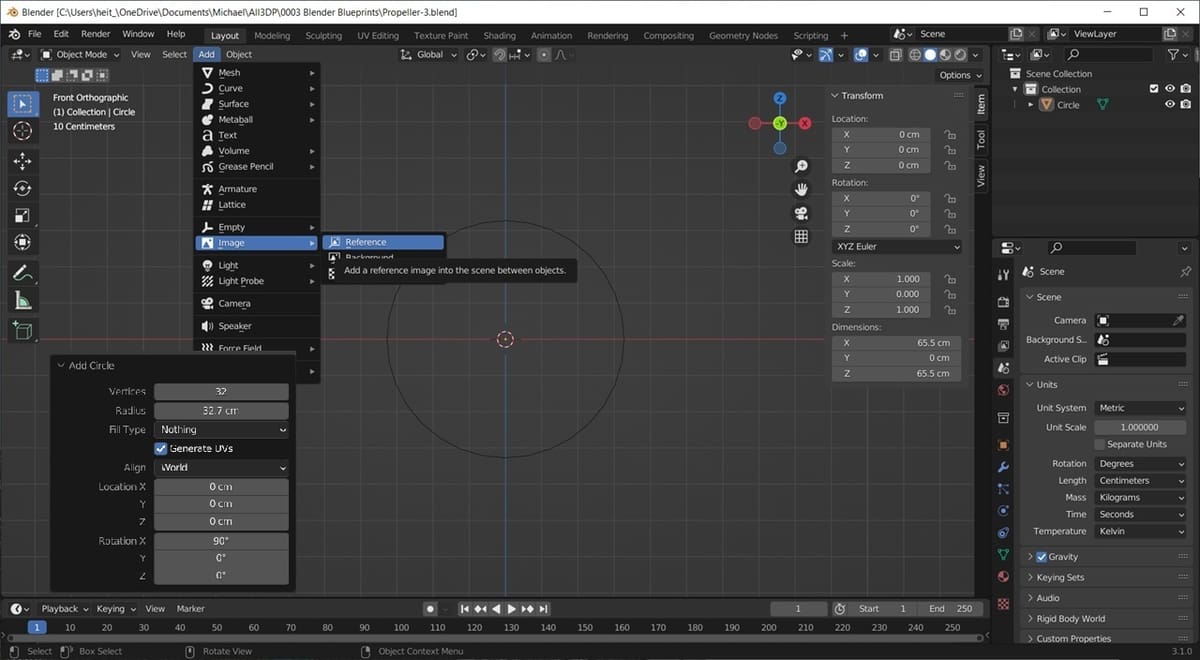Screen dimensions: 1200x660
Task: Switch to Modeling workspace tab
Action: pos(272,35)
